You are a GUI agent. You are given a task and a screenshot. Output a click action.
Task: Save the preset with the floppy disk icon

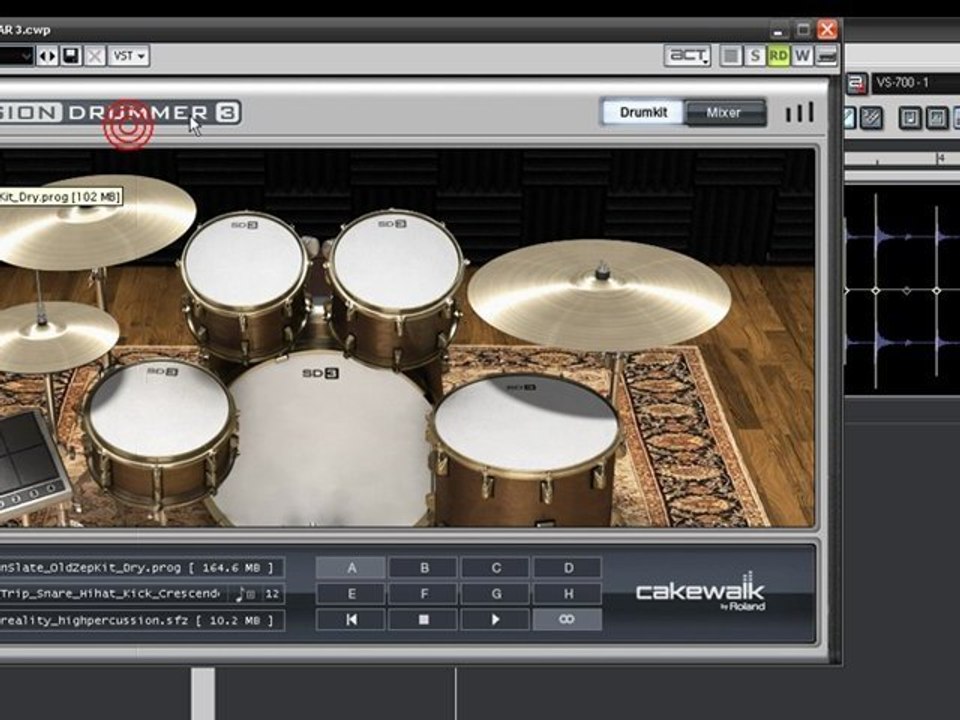[x=71, y=56]
